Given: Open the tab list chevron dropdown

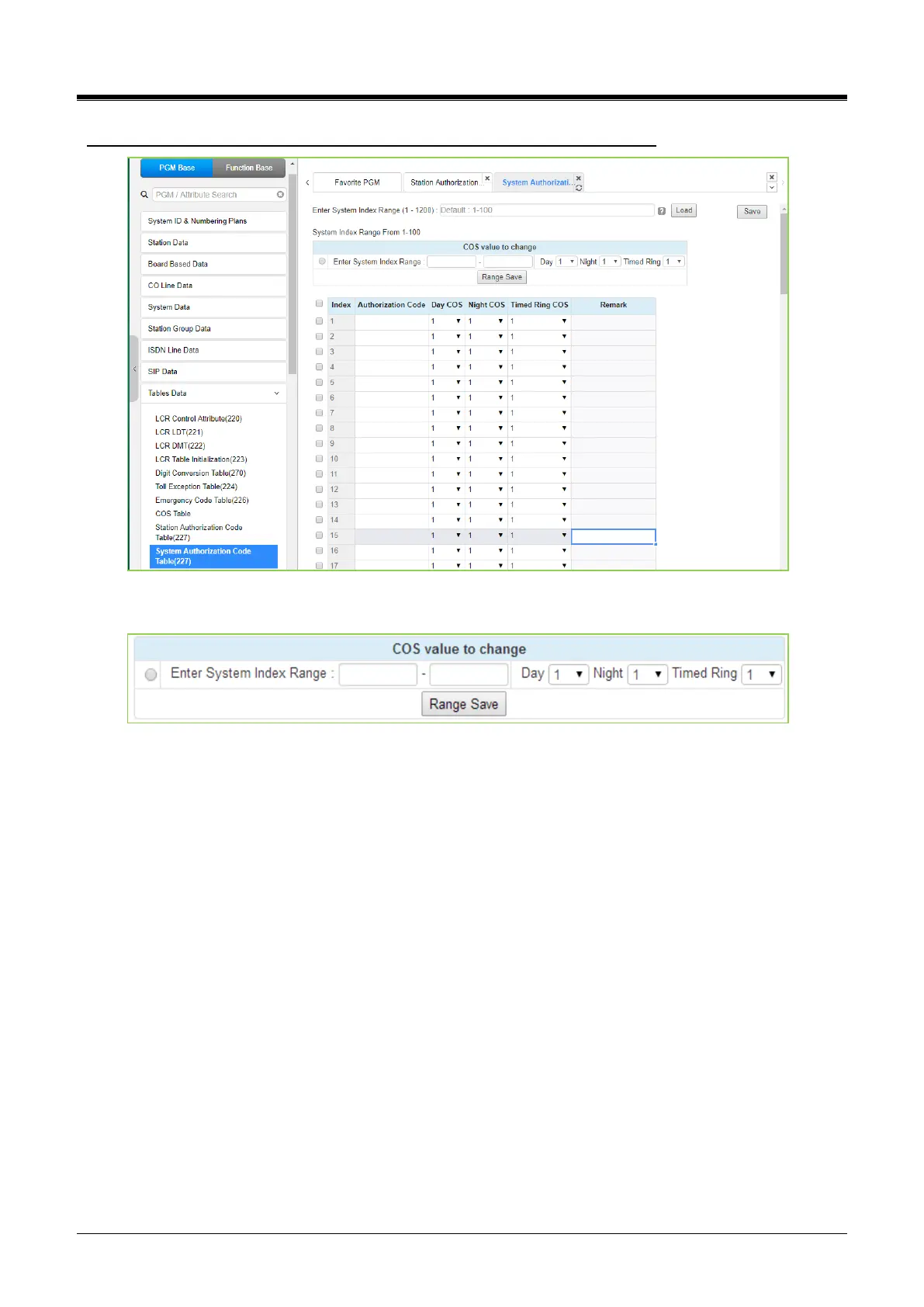Looking at the screenshot, I should pyautogui.click(x=772, y=187).
